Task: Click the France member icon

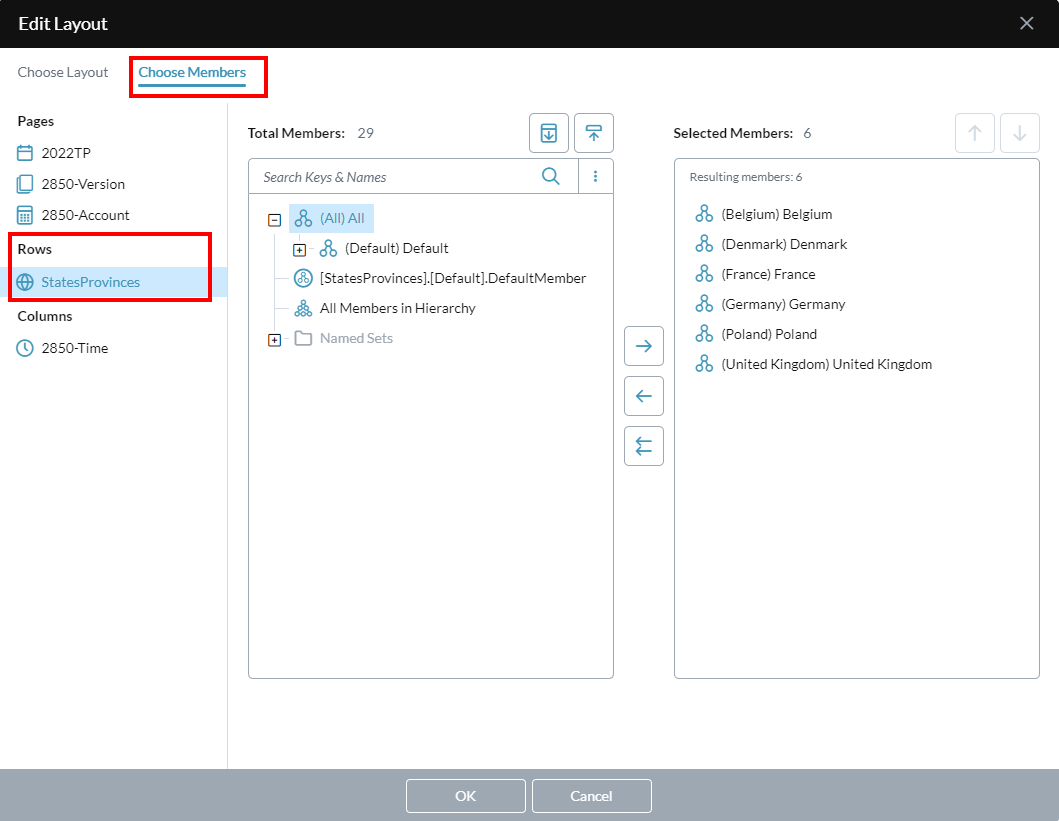Action: (x=704, y=274)
